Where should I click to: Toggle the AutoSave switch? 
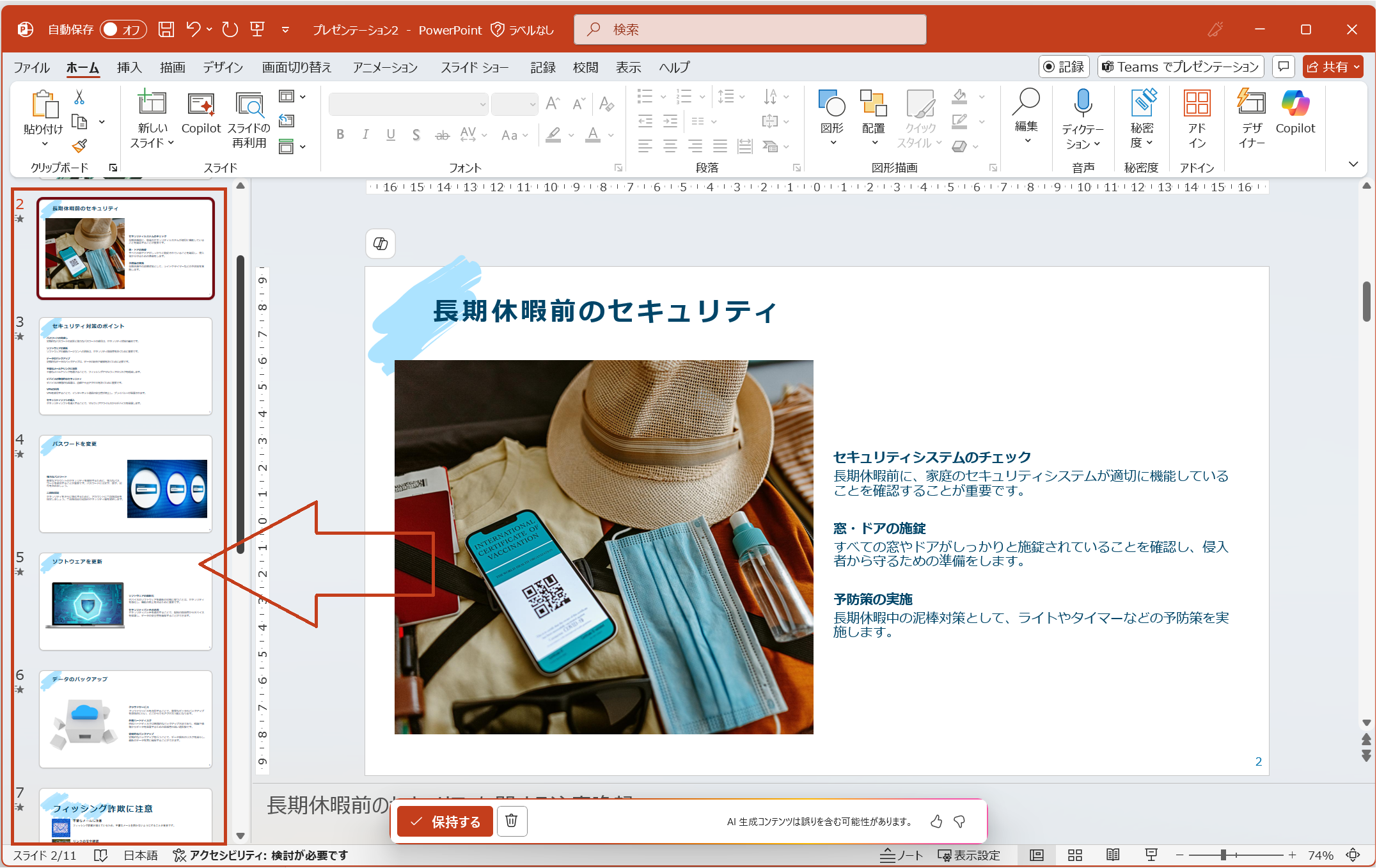(122, 29)
